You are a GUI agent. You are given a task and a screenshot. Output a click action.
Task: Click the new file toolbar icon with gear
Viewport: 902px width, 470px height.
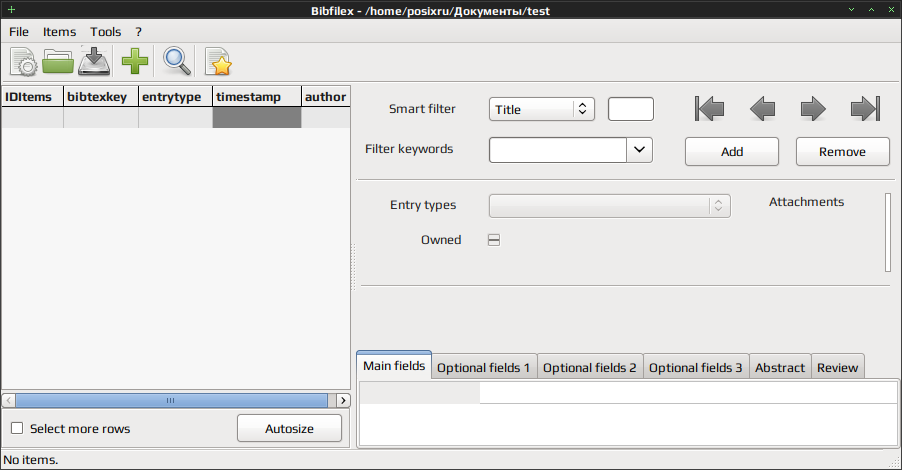click(x=24, y=62)
